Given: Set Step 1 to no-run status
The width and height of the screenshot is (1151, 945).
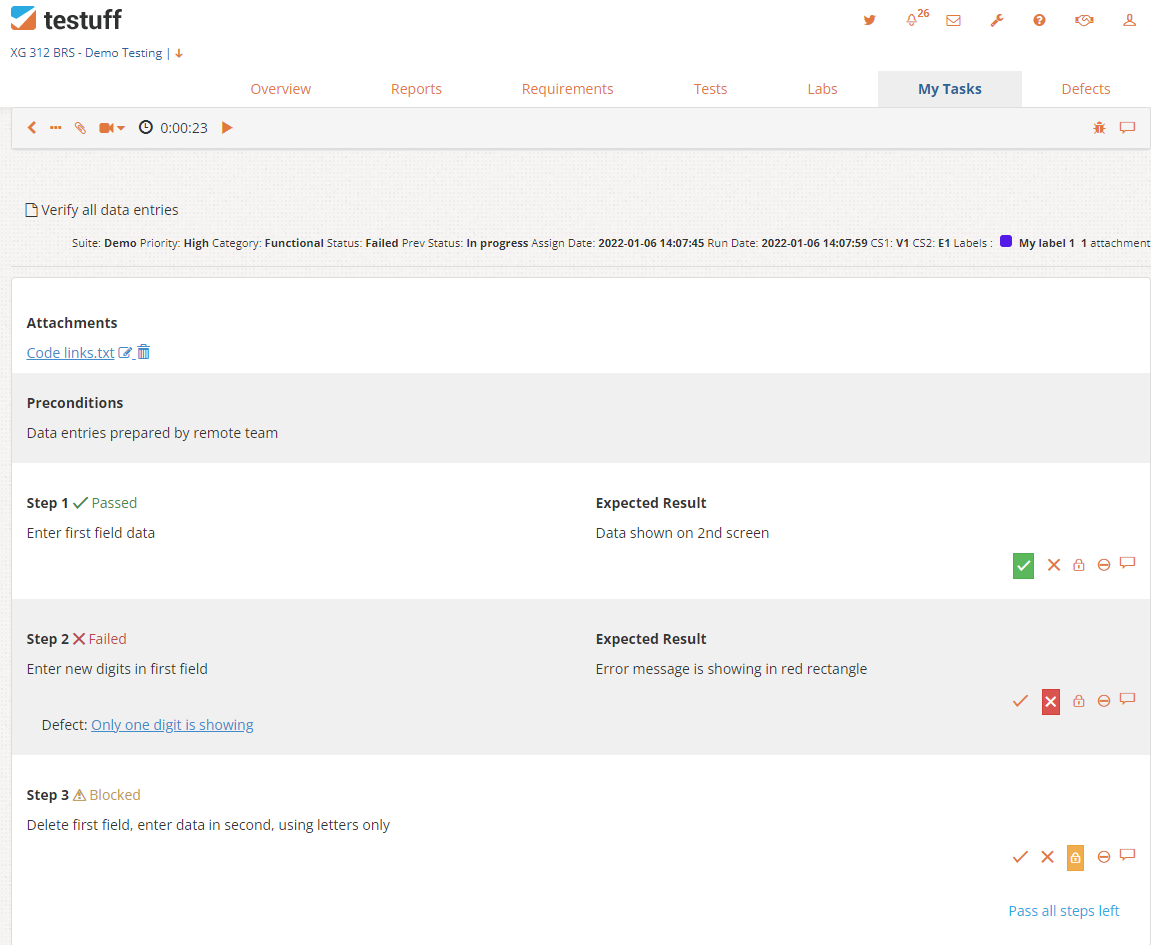Looking at the screenshot, I should coord(1103,565).
